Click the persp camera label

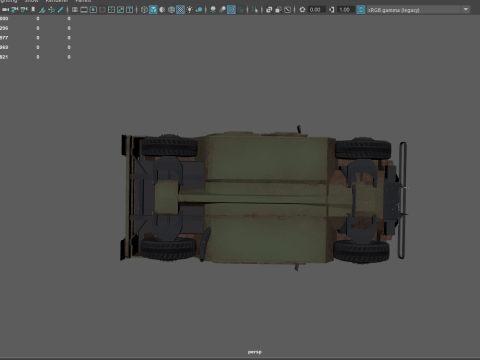click(255, 352)
